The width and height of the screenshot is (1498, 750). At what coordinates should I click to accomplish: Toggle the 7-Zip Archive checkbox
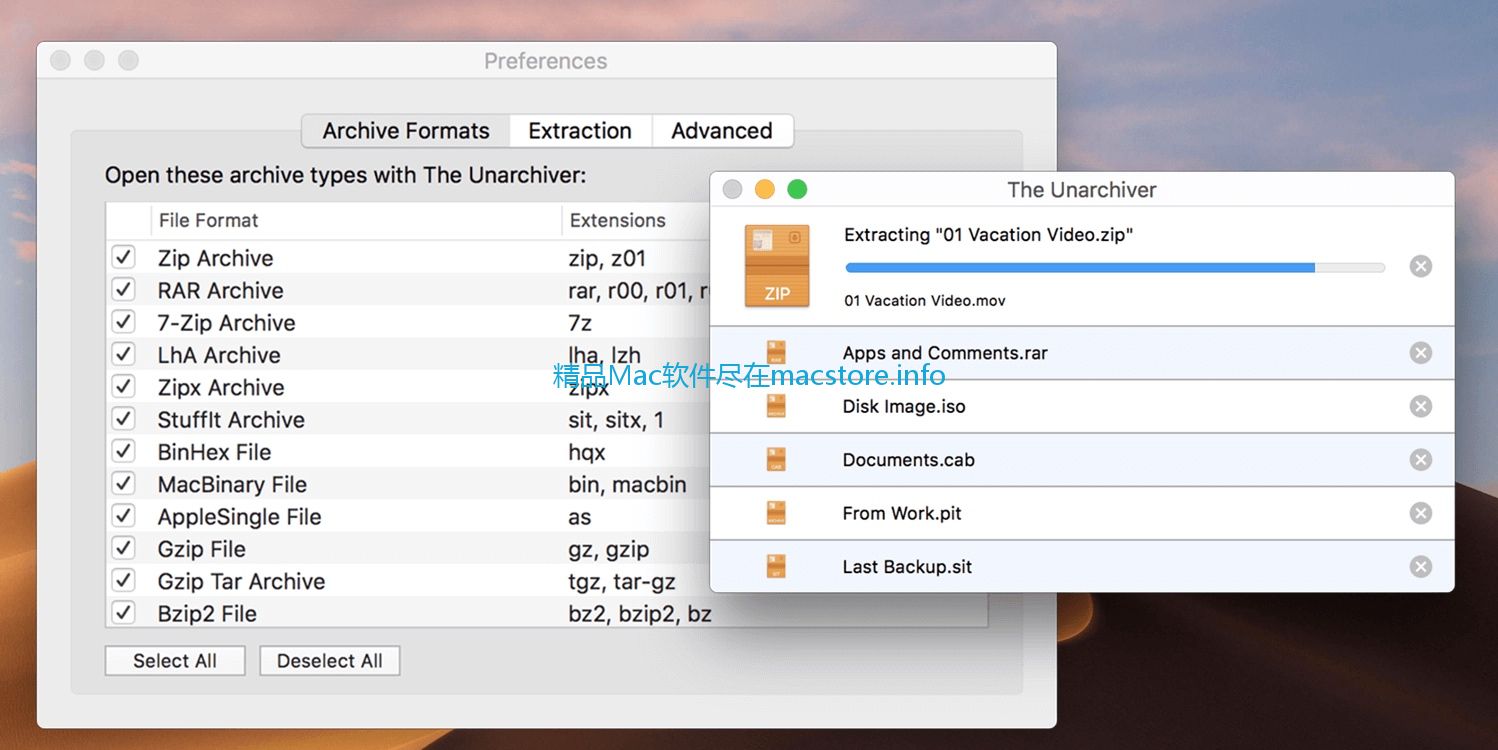123,322
